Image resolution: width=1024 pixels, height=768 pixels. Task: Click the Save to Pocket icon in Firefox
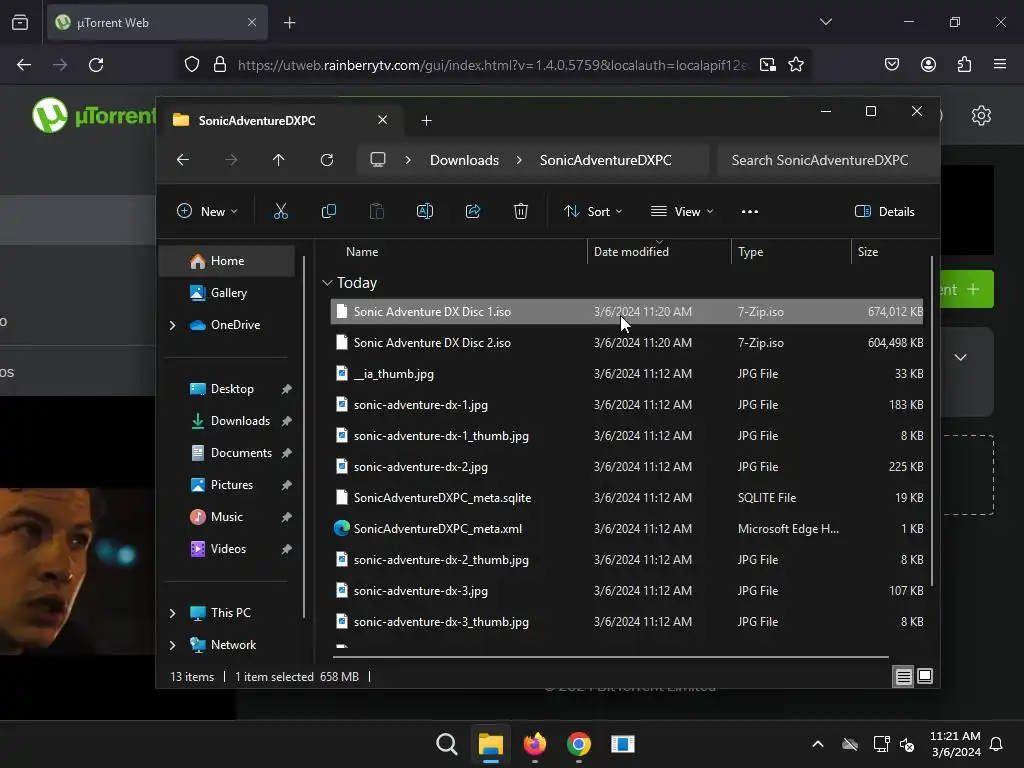[x=891, y=64]
